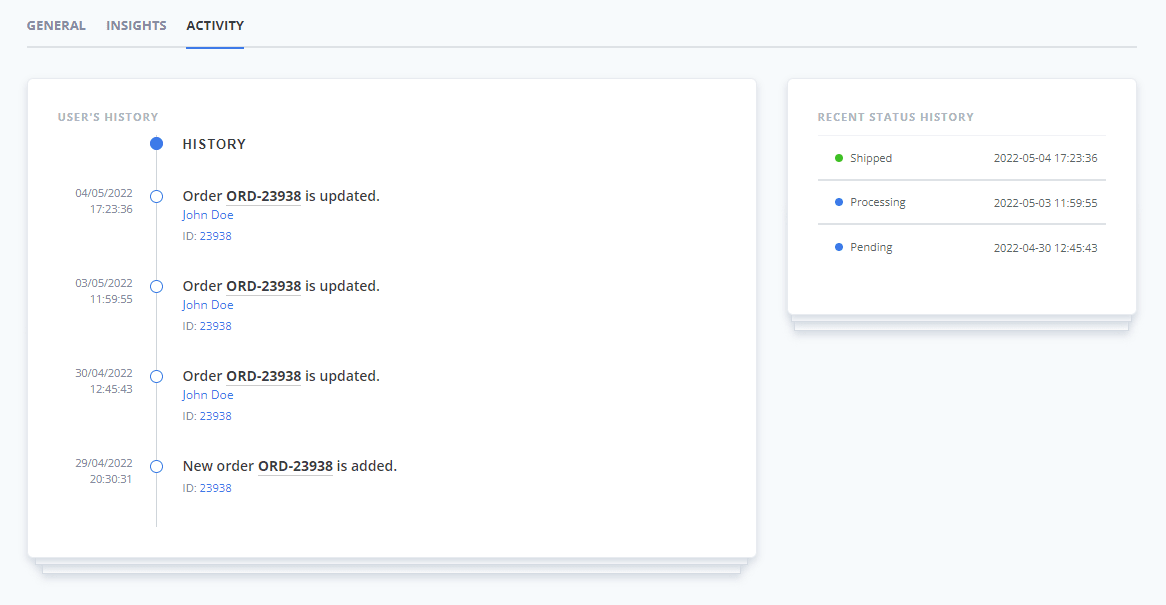1166x605 pixels.
Task: Click the timestamp 2022-05-03 11:59:55
Action: 1046,203
